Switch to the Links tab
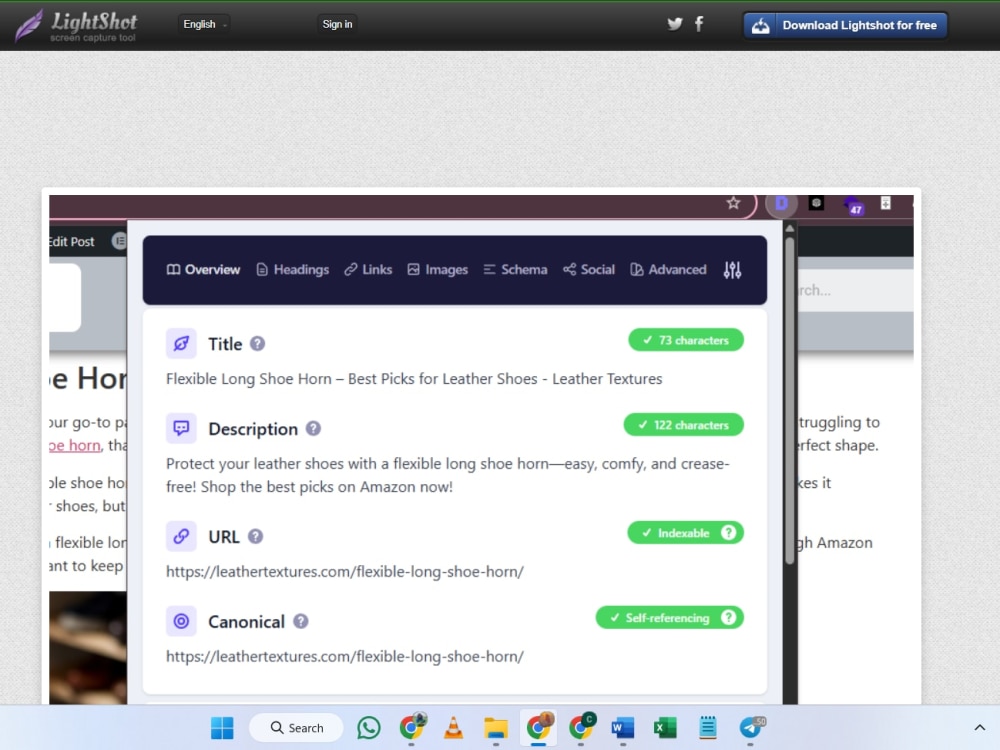The width and height of the screenshot is (1000, 750). 368,270
